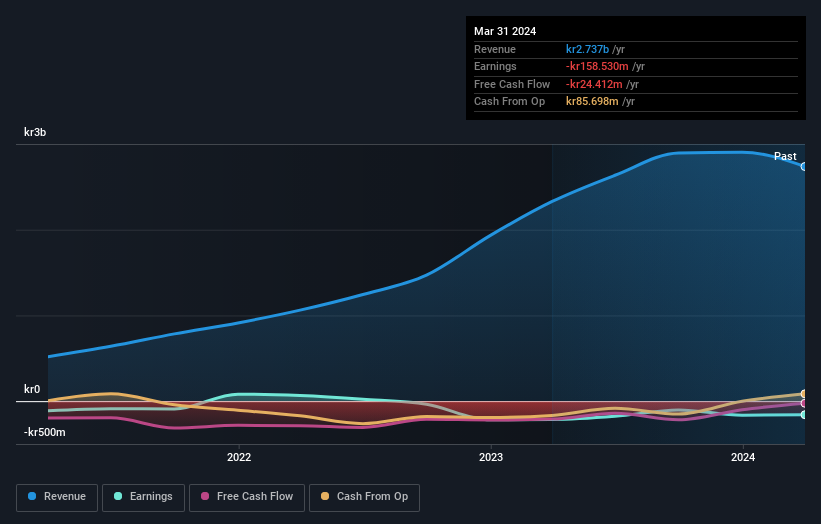Select the 2022 x-axis label
Viewport: 821px width, 524px height.
[239, 457]
